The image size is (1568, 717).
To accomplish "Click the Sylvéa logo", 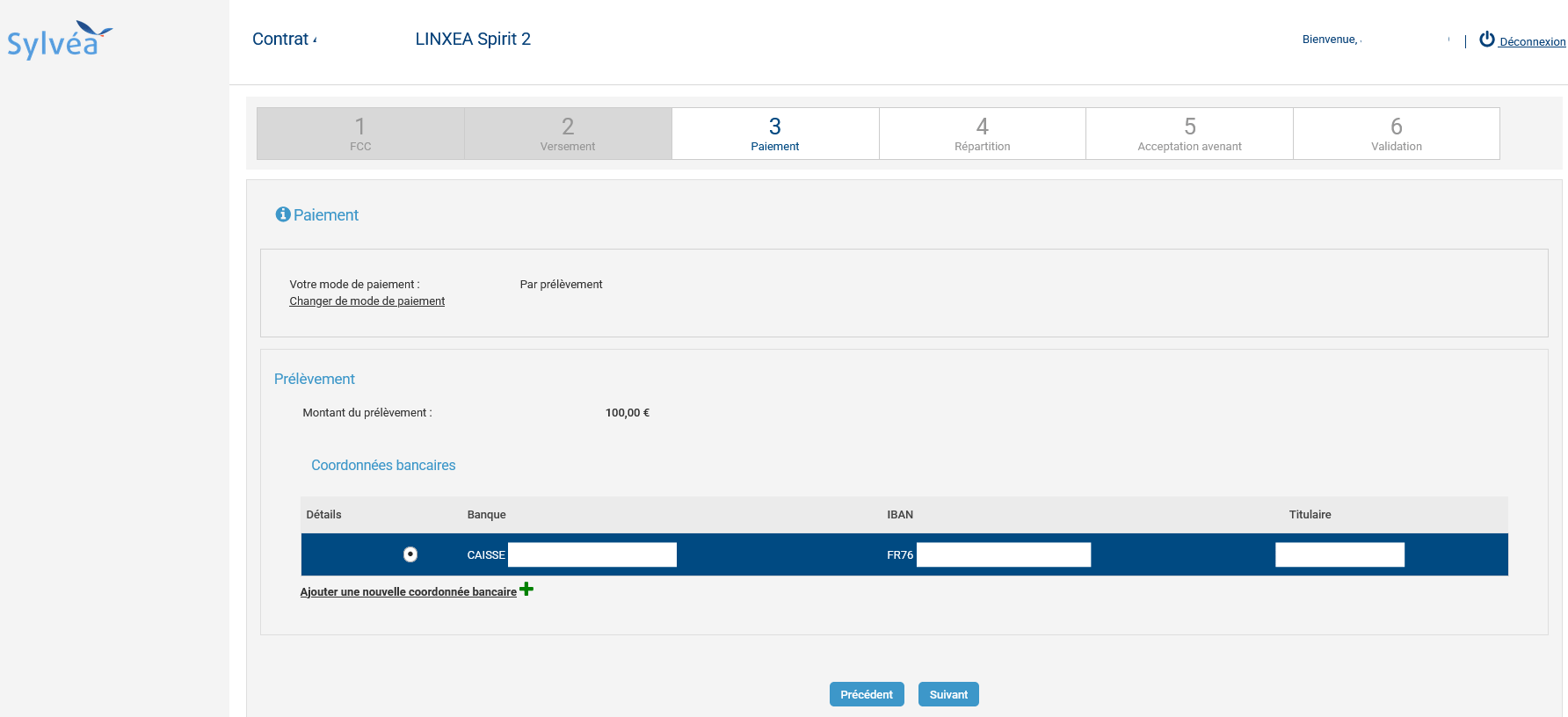I will click(x=59, y=40).
